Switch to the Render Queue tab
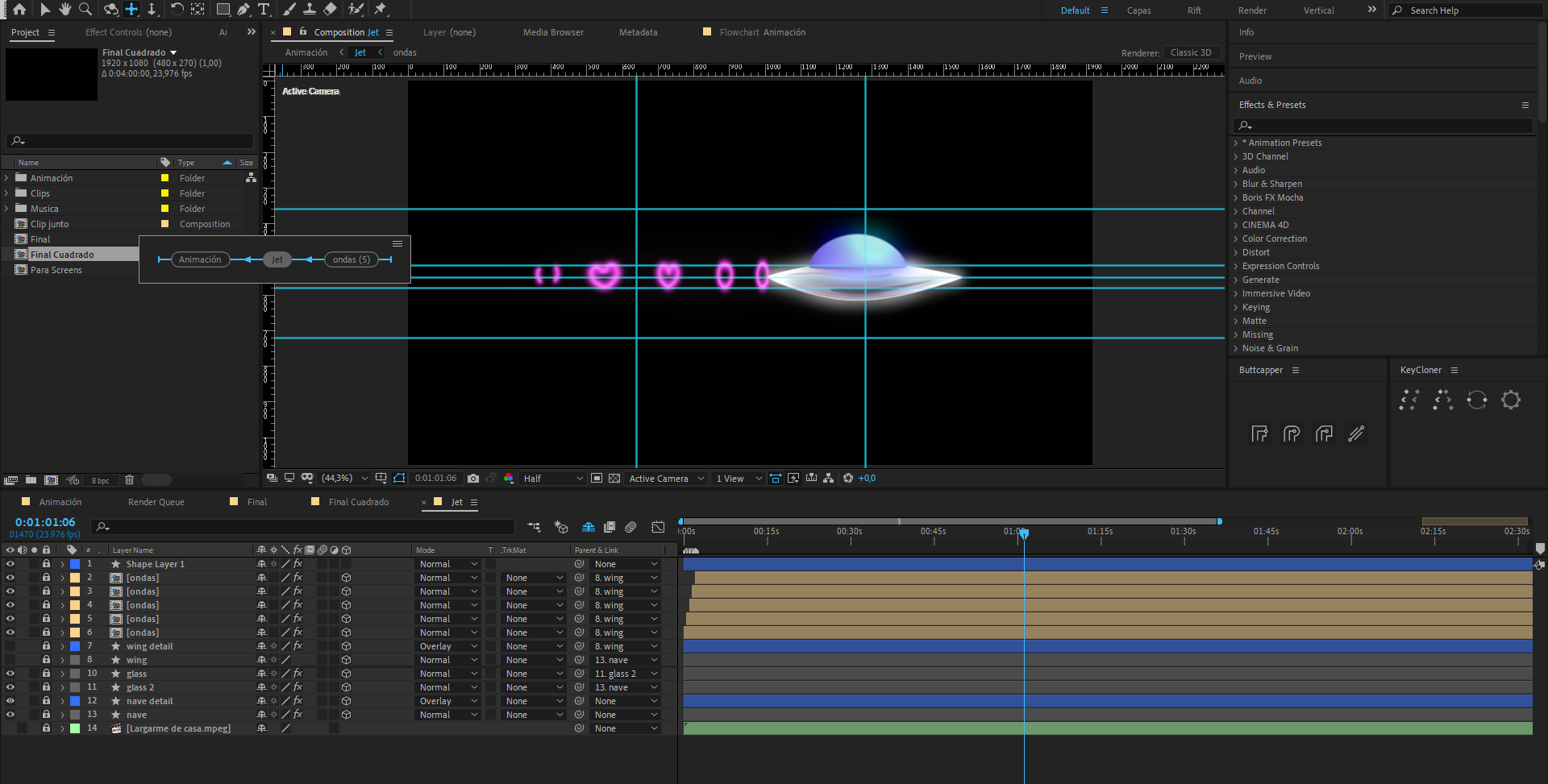The height and width of the screenshot is (784, 1548). pos(156,502)
